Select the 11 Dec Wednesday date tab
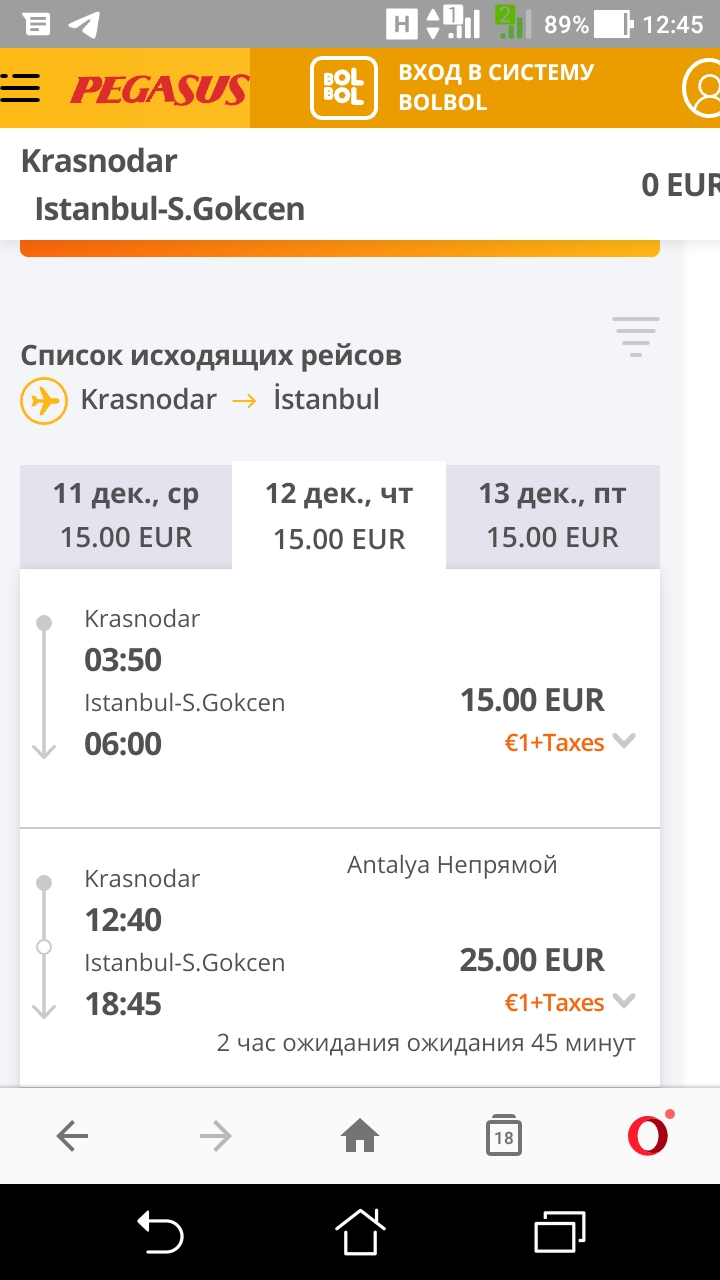720x1280 pixels. tap(126, 515)
